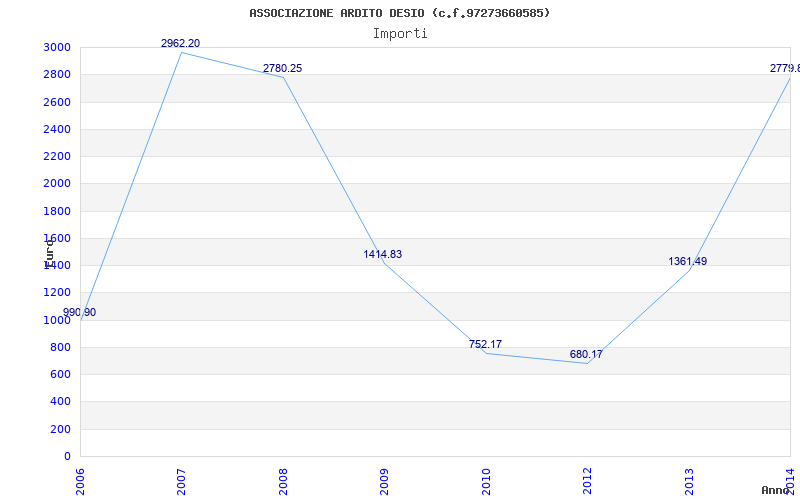800x500 pixels.
Task: Click the 0 y-axis value
Action: (67, 457)
